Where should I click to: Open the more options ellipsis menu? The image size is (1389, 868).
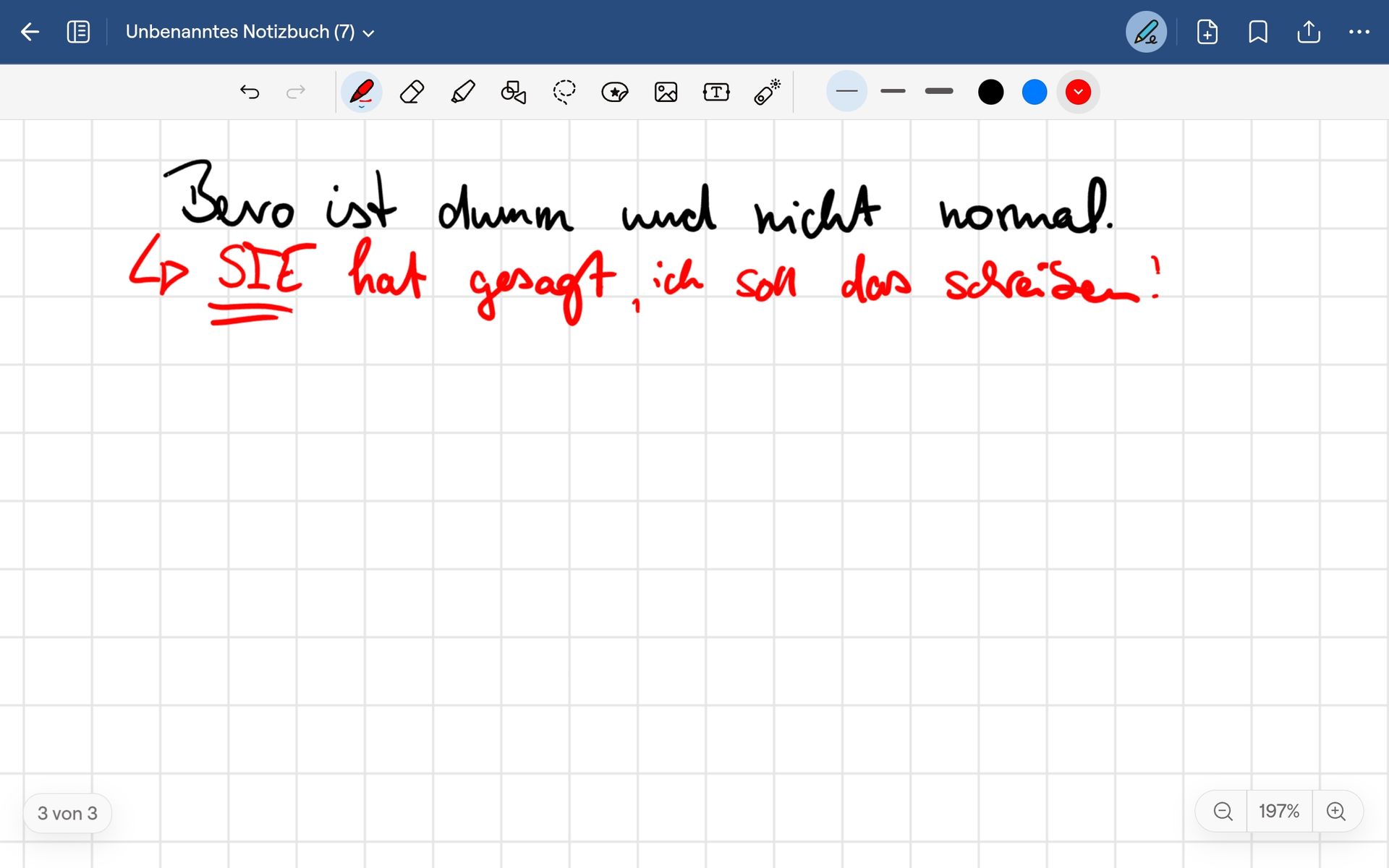coord(1359,32)
